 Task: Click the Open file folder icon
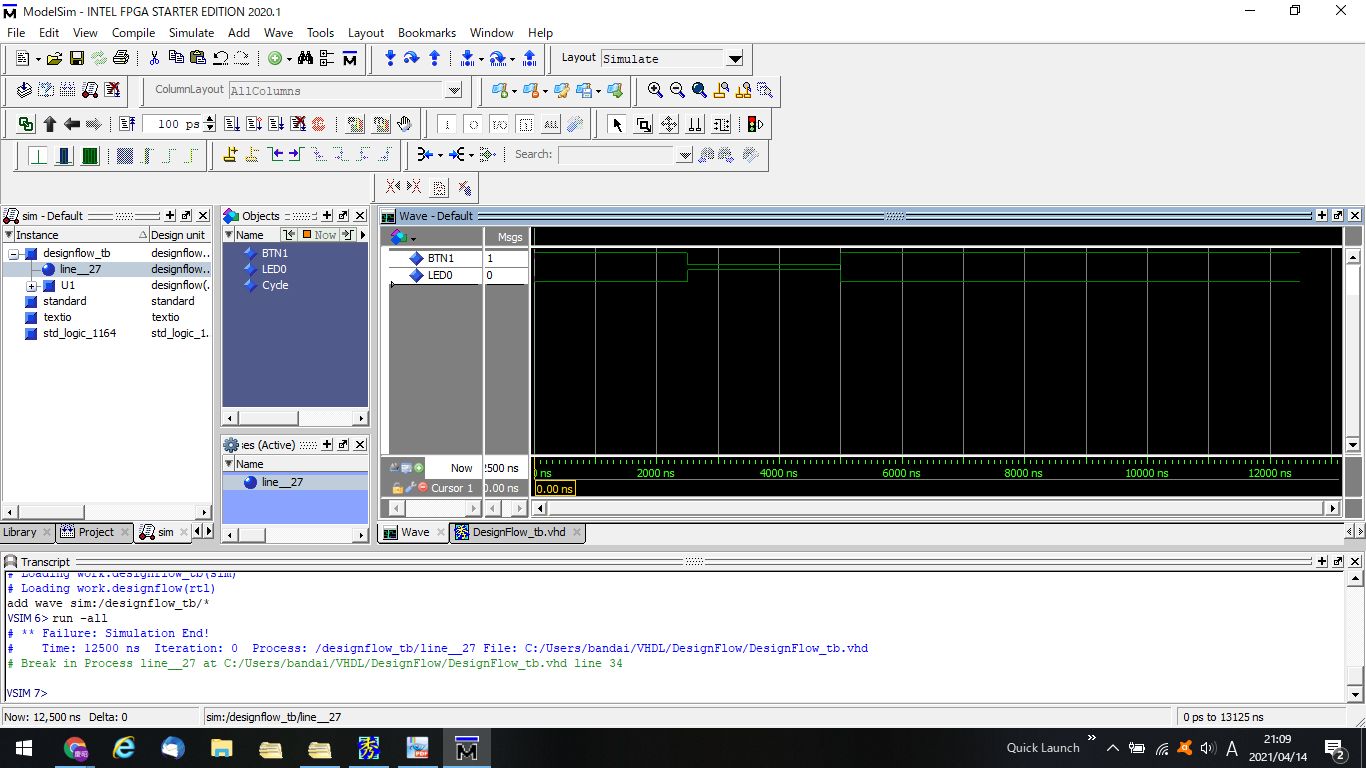coord(54,58)
